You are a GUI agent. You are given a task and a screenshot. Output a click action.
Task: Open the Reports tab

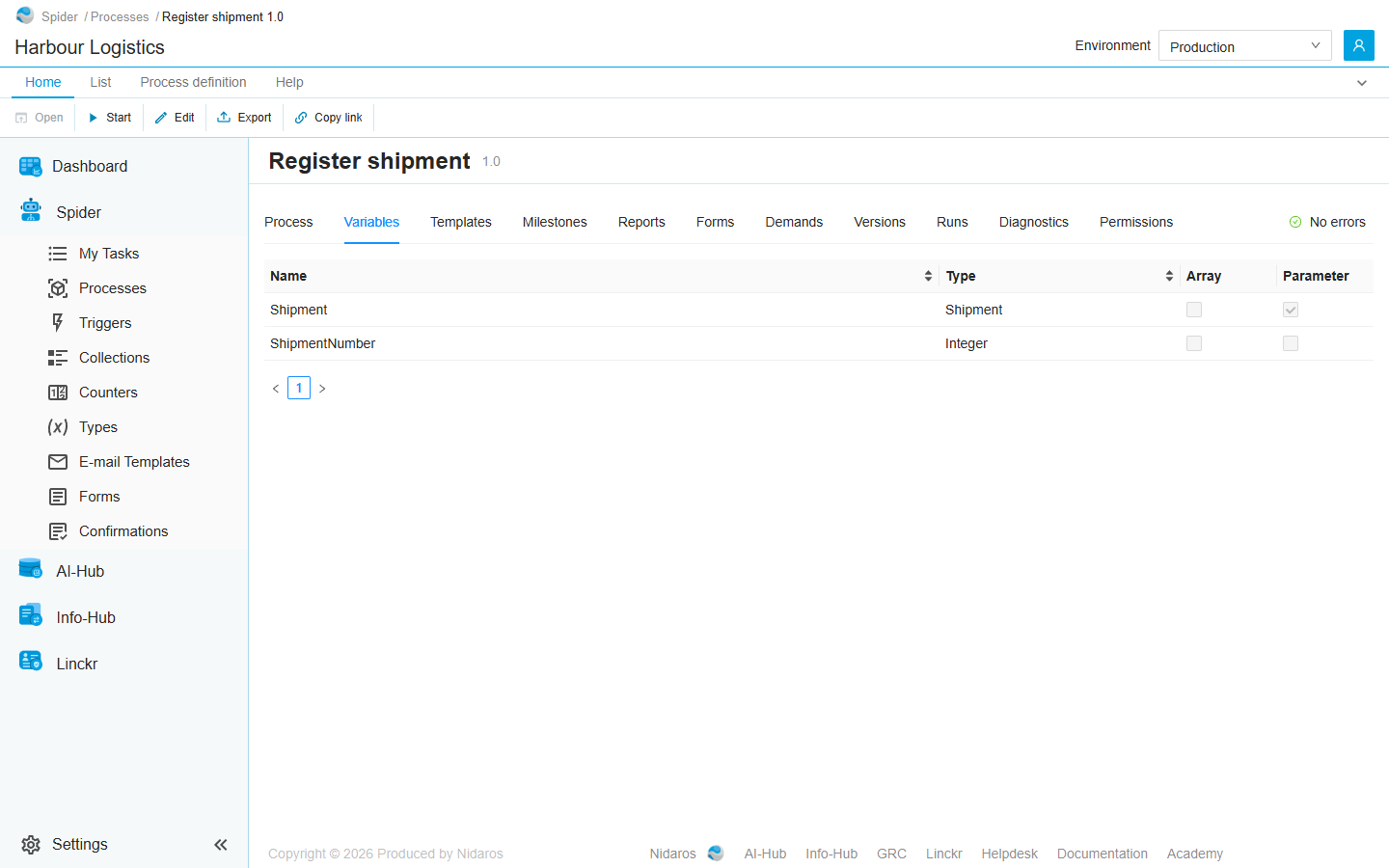(641, 222)
